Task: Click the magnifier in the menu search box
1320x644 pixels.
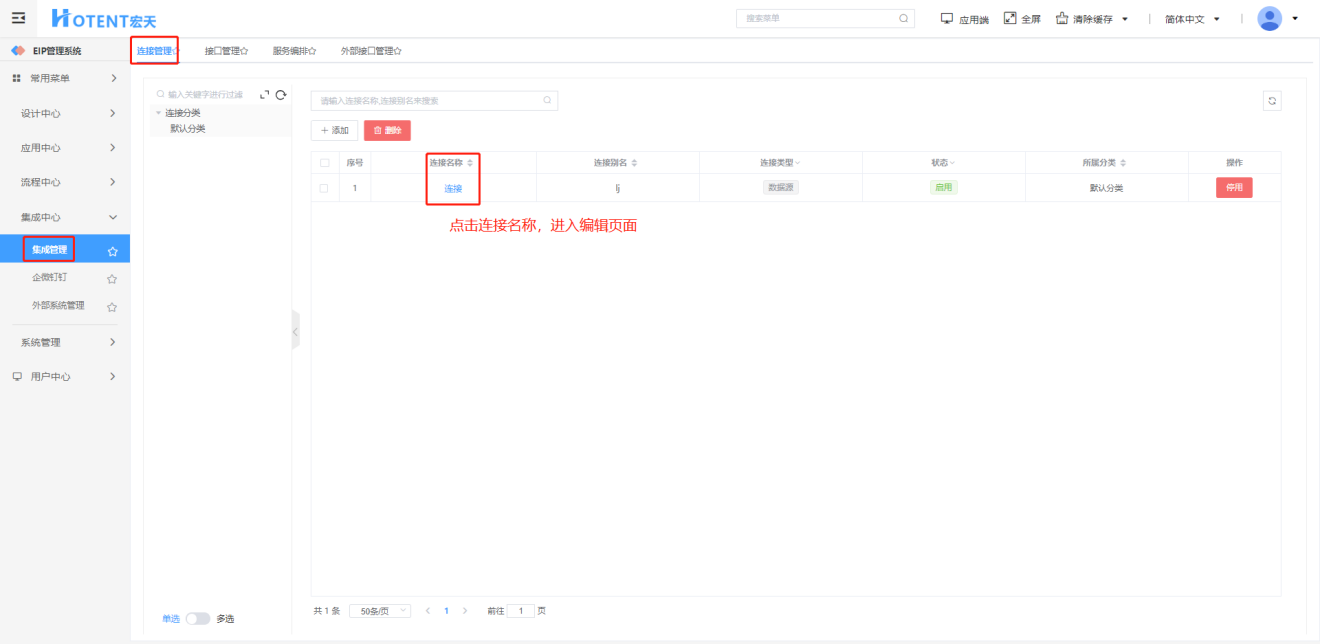Action: click(x=904, y=18)
